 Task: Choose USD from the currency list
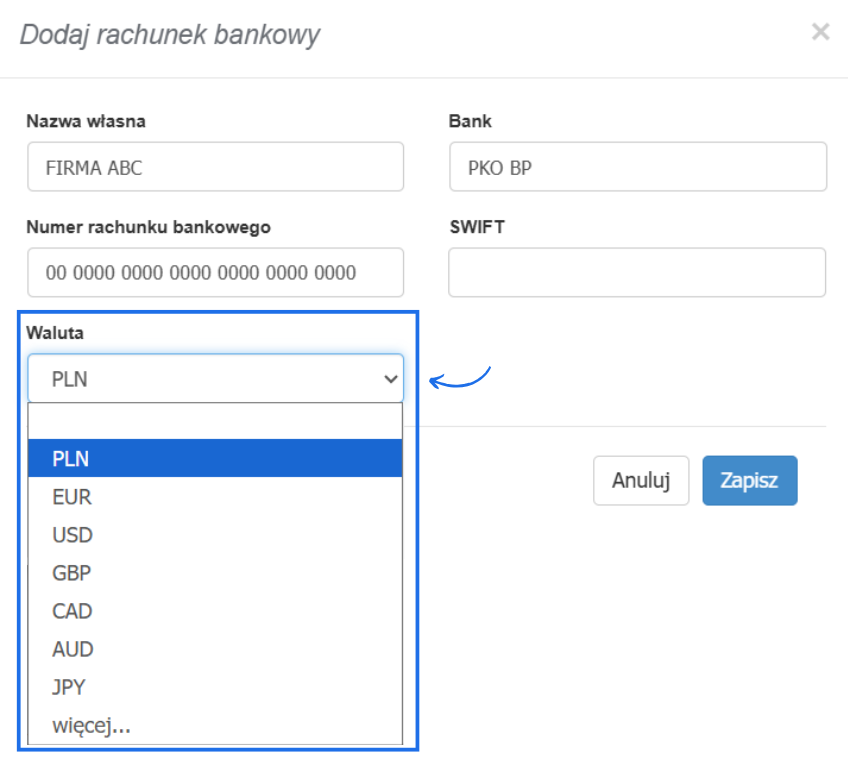pos(215,534)
